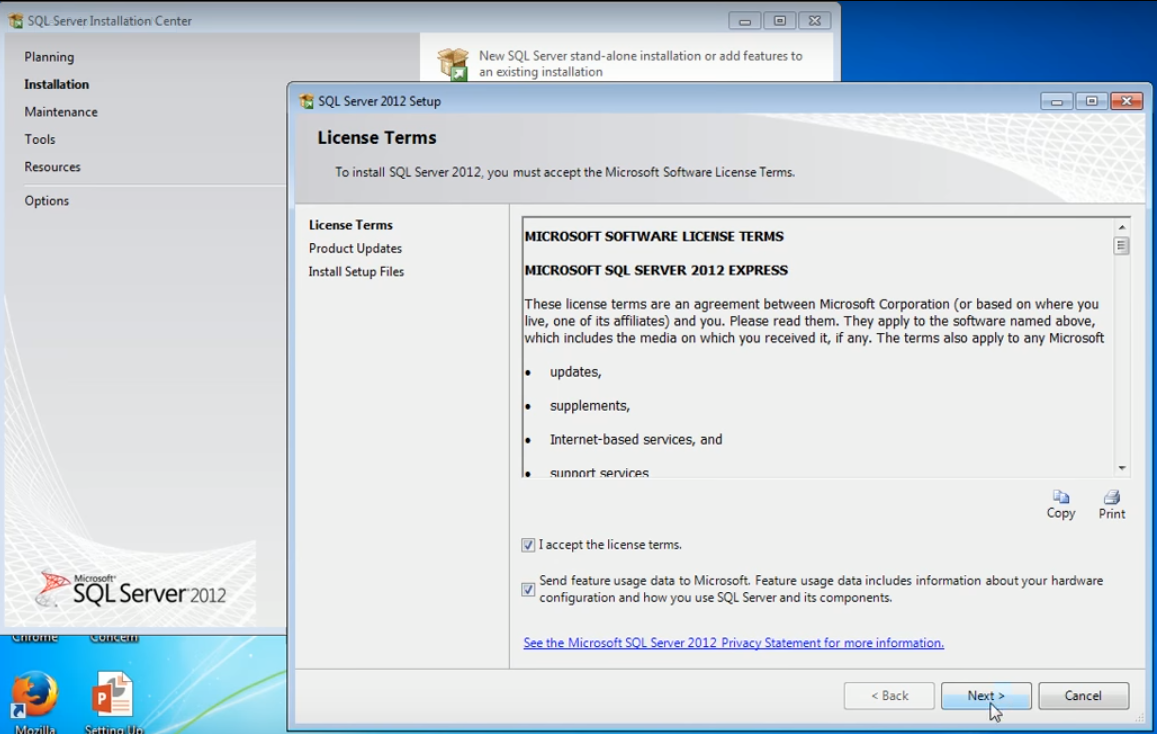
Task: Select the License Terms step in the wizard
Action: [x=350, y=225]
